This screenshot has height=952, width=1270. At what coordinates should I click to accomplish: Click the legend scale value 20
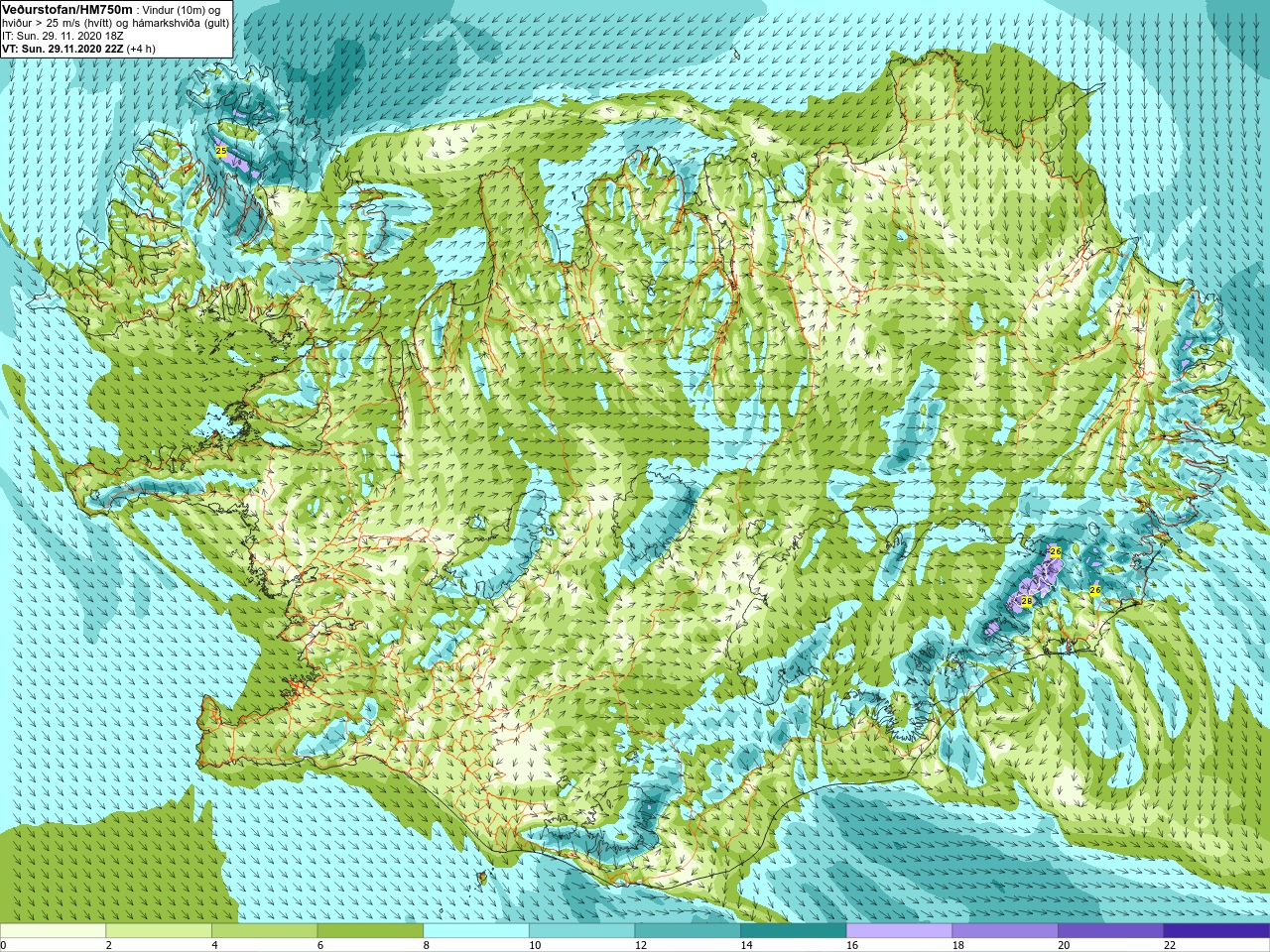tap(1064, 946)
